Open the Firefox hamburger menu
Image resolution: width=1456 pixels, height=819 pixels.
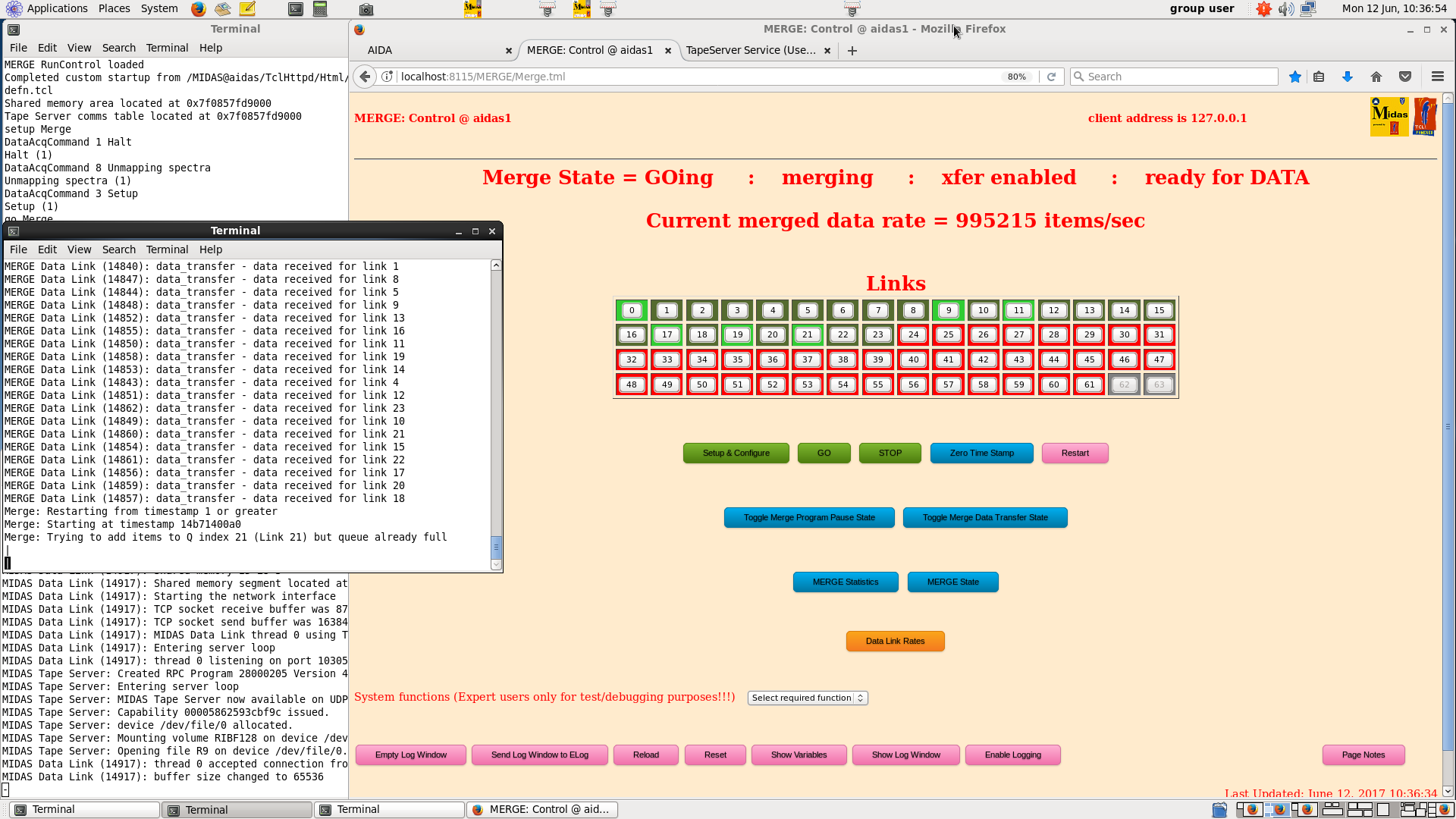[x=1437, y=77]
